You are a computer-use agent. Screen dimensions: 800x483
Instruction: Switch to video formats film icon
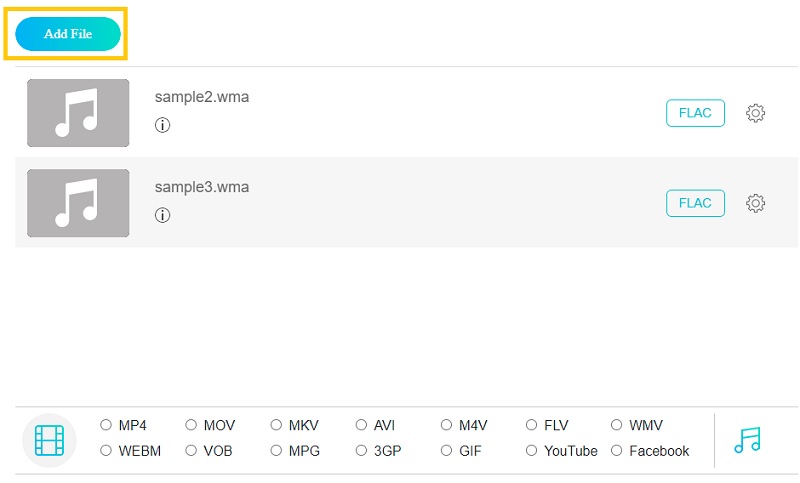click(x=49, y=439)
